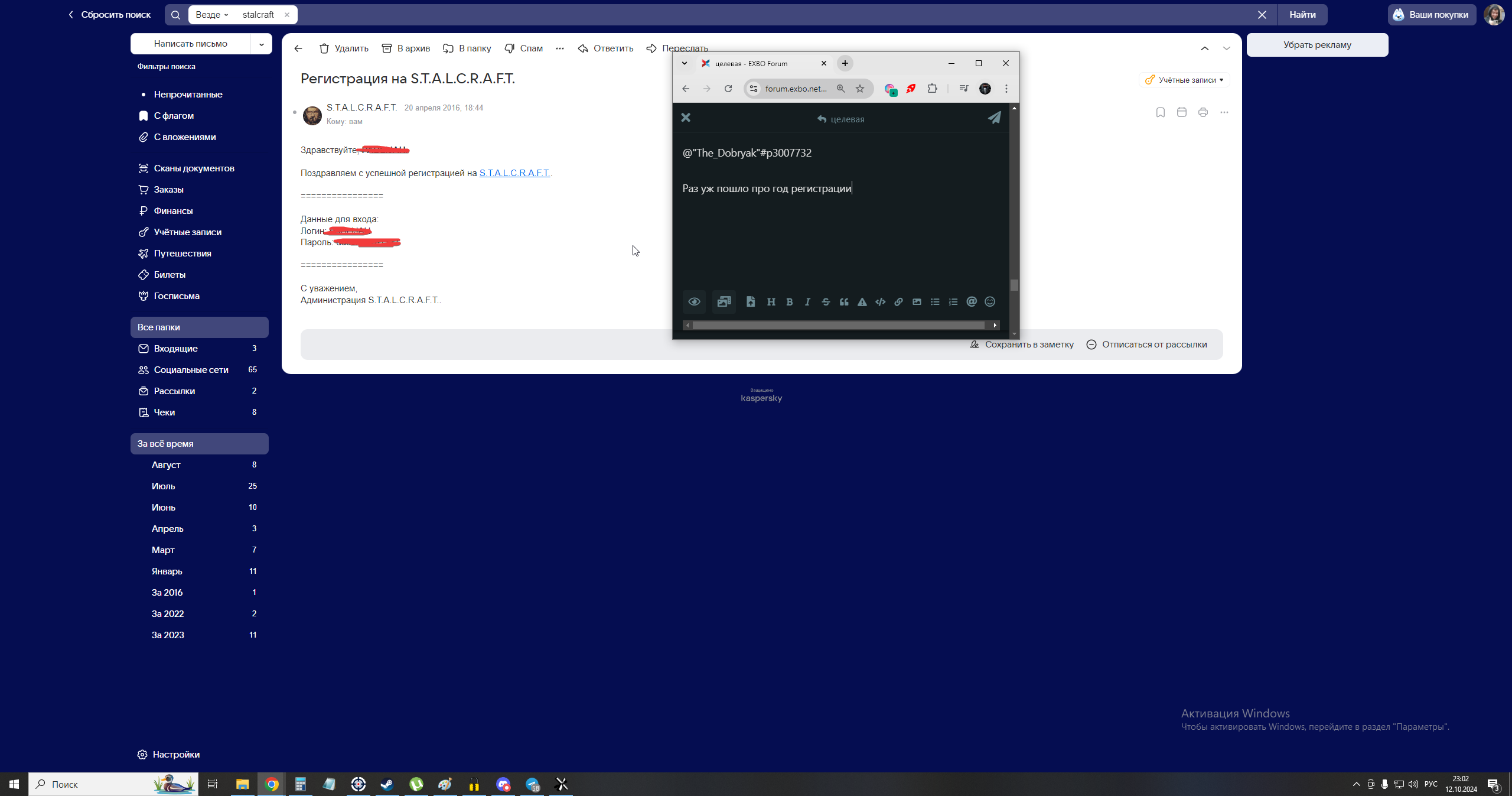Send the forum reply with paper plane
Image resolution: width=1512 pixels, height=796 pixels.
pos(995,118)
